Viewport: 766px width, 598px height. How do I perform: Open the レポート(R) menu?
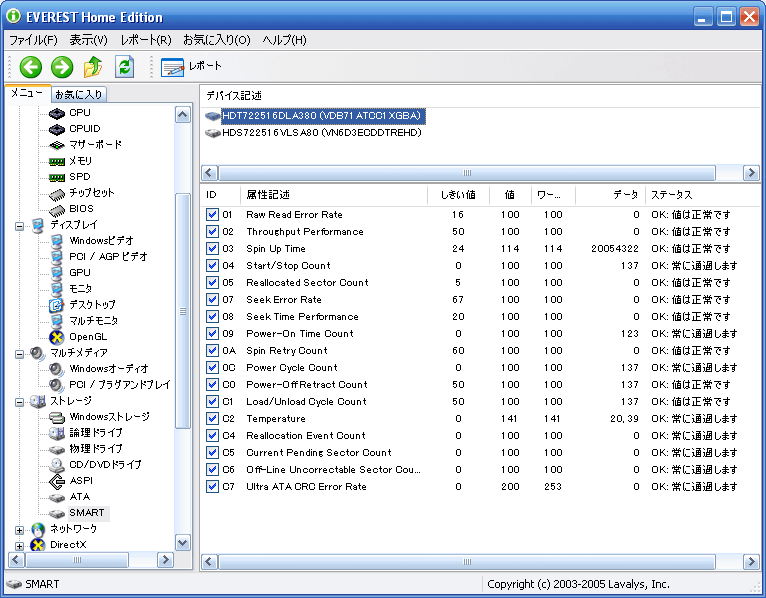pyautogui.click(x=146, y=40)
